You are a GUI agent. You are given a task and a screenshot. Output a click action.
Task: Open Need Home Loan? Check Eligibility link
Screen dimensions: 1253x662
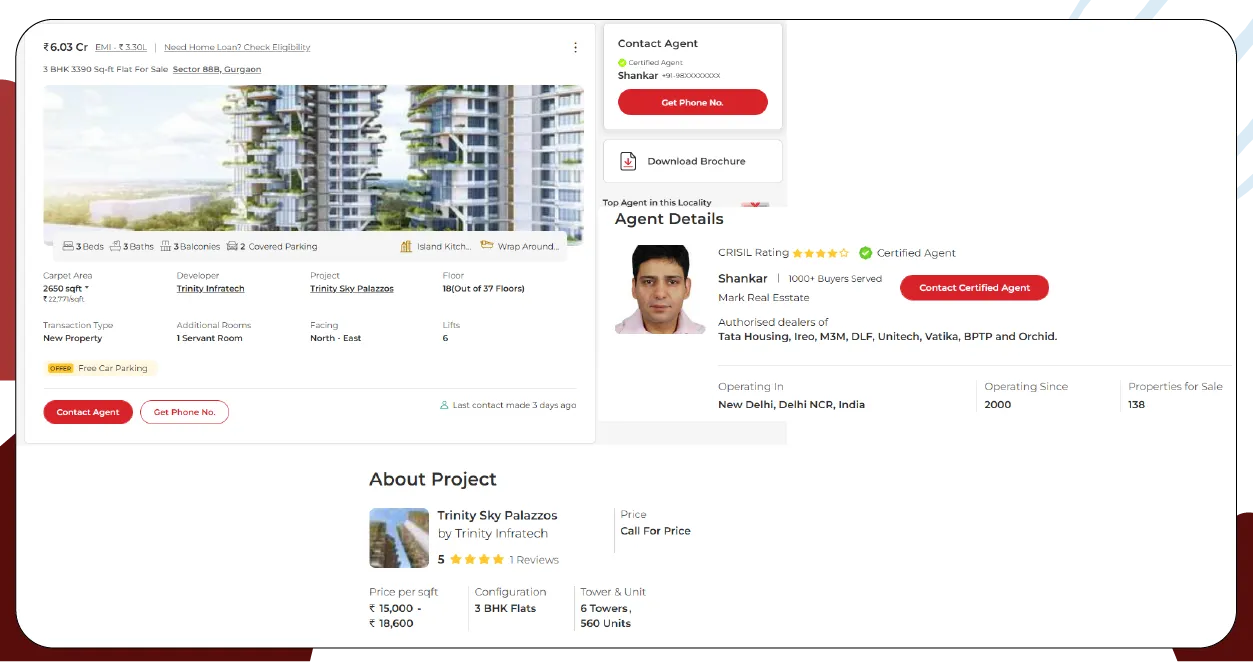[237, 47]
